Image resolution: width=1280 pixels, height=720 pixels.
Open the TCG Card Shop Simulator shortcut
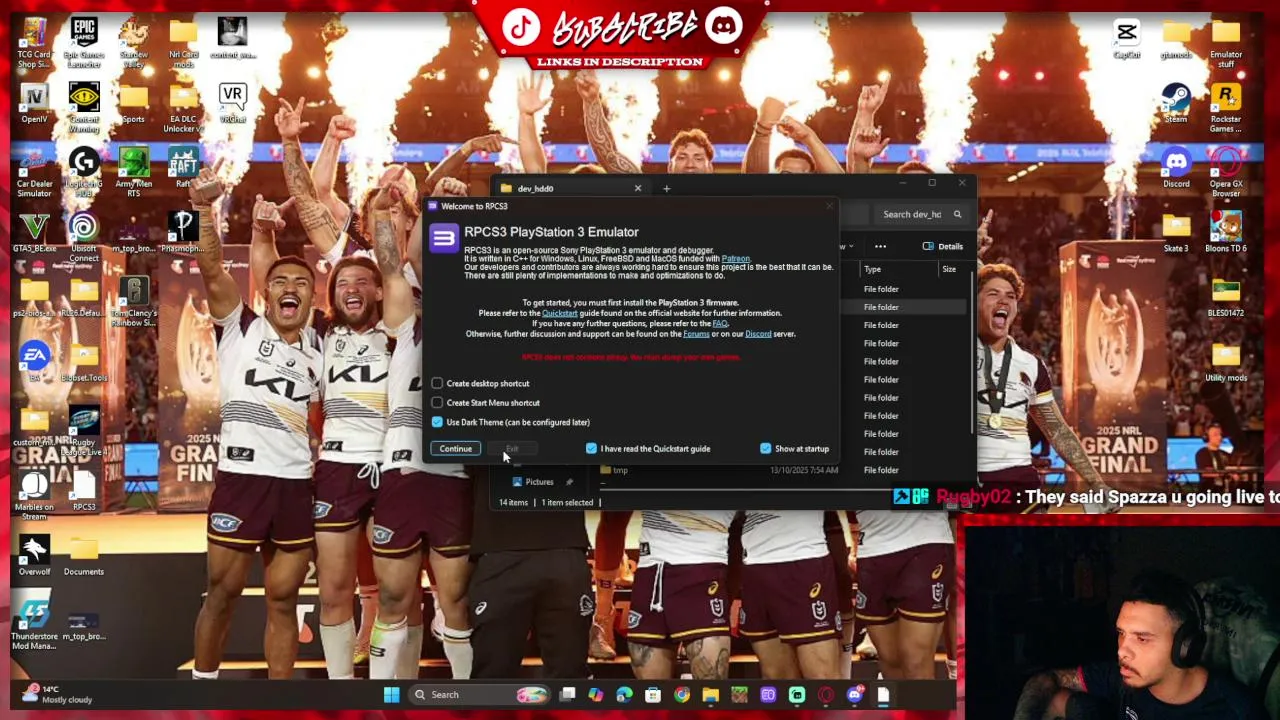coord(34,42)
